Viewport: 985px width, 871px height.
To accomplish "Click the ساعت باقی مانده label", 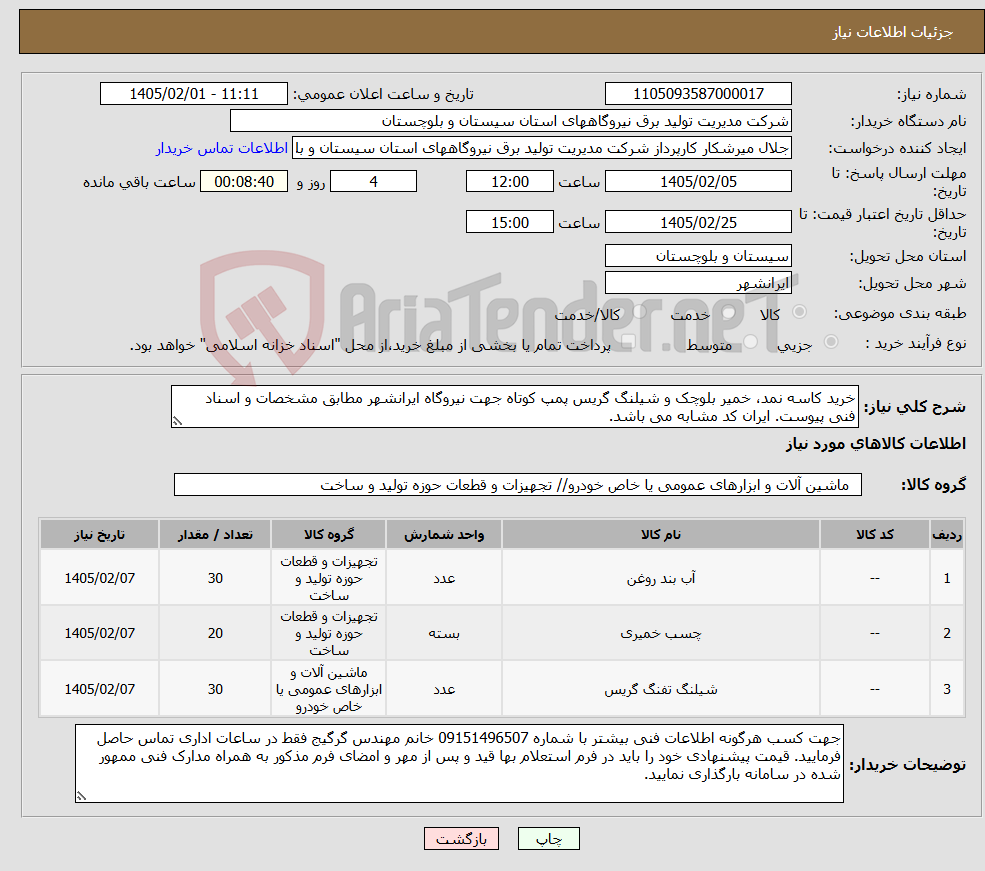I will click(x=139, y=182).
